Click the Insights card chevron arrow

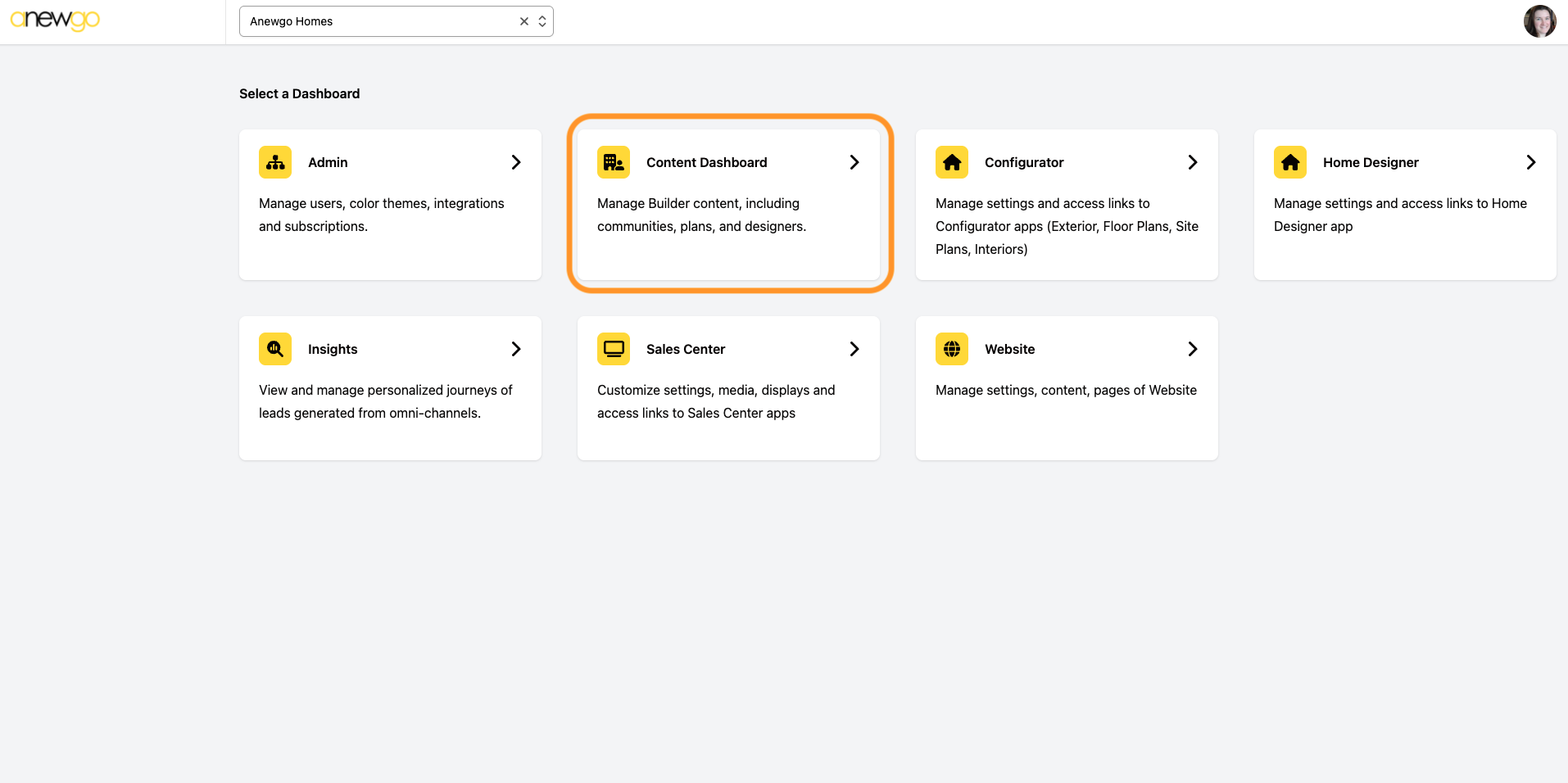tap(516, 349)
